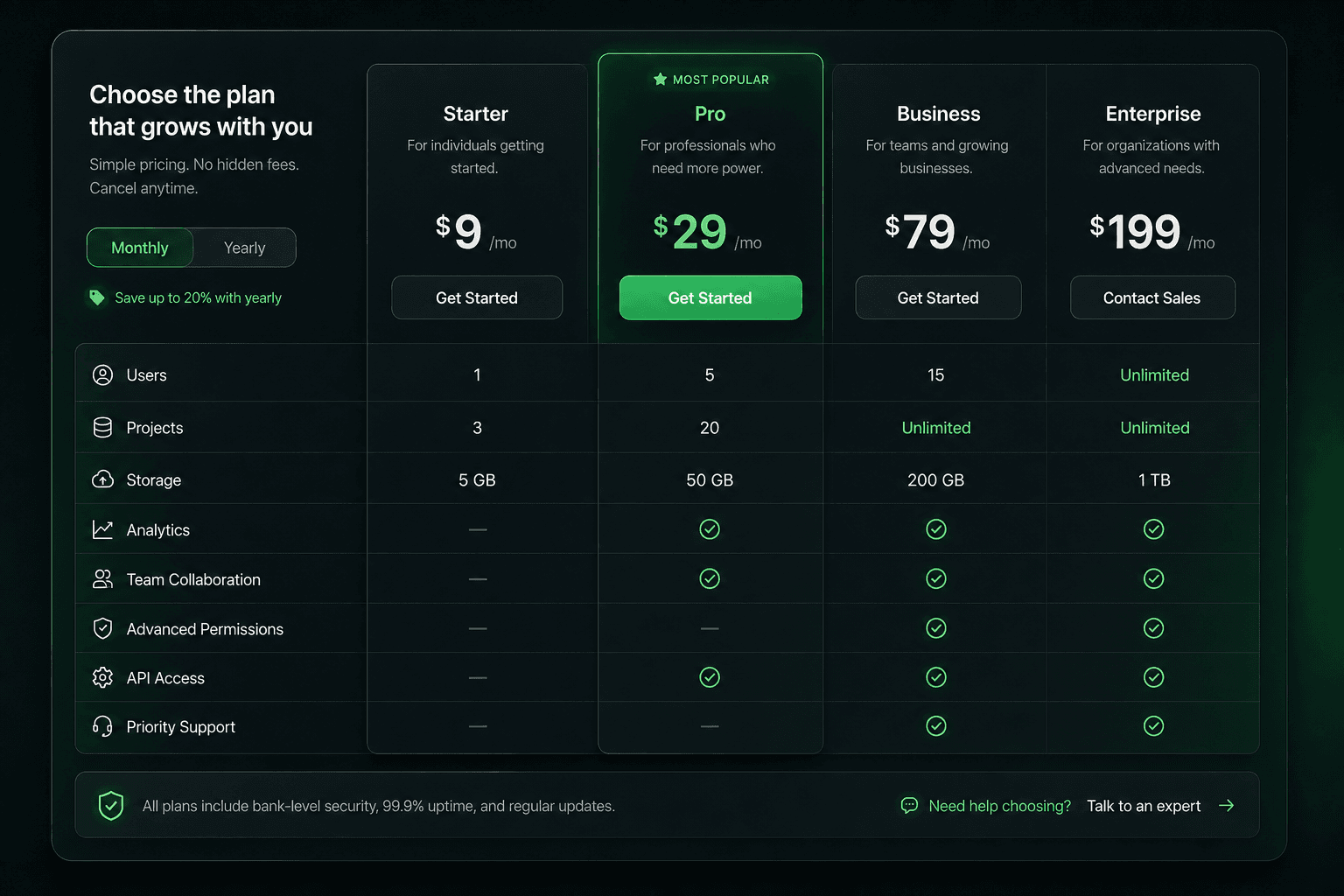Click the Priority Support row label

point(181,727)
